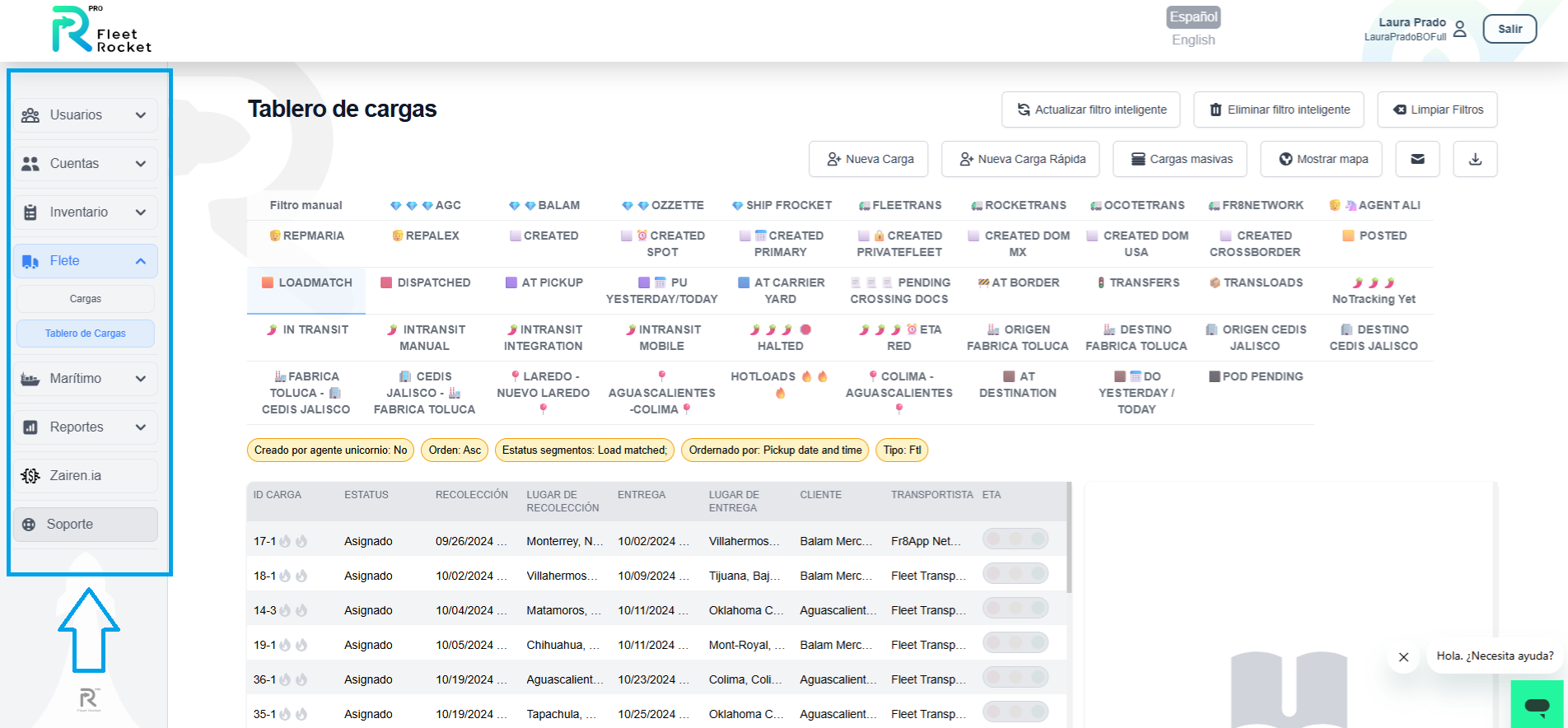Viewport: 1568px width, 728px height.
Task: Click the Tipo: Ftl filter chip
Action: coord(902,450)
